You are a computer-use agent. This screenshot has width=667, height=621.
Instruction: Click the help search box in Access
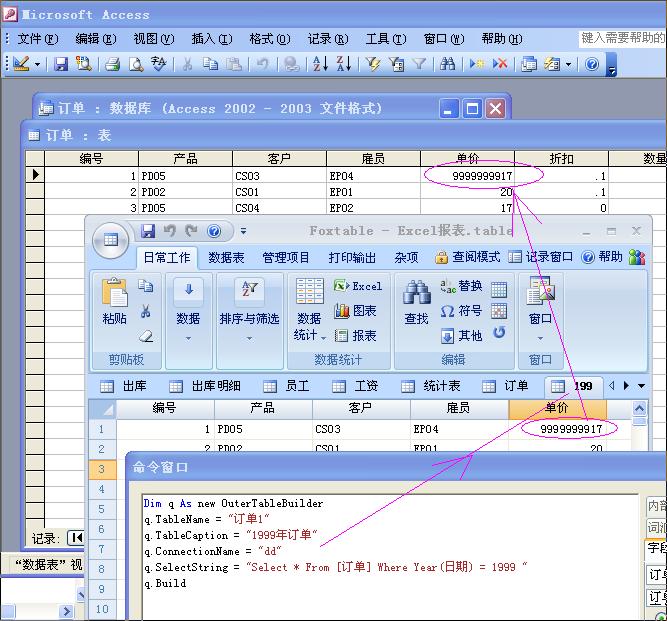pyautogui.click(x=622, y=39)
